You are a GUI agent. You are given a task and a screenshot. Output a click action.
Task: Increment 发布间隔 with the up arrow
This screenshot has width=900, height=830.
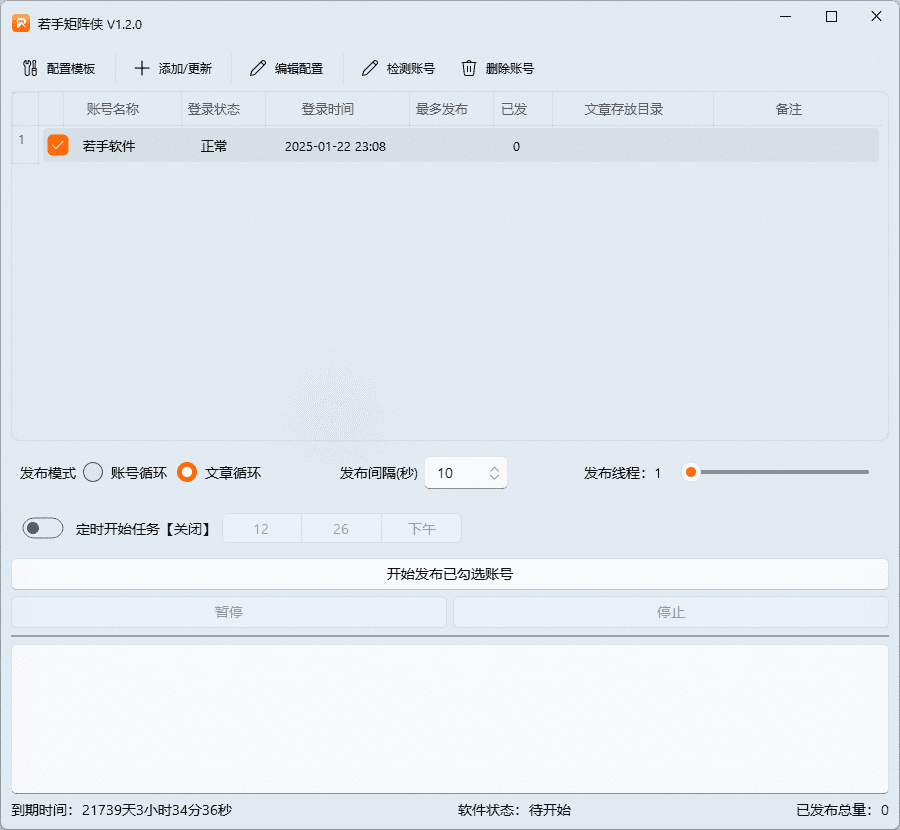[494, 466]
